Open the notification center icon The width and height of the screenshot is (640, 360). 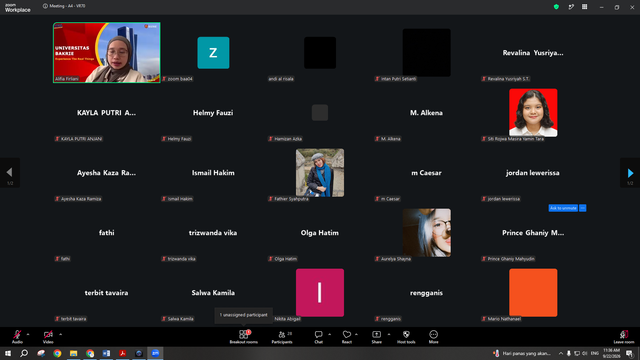629,353
